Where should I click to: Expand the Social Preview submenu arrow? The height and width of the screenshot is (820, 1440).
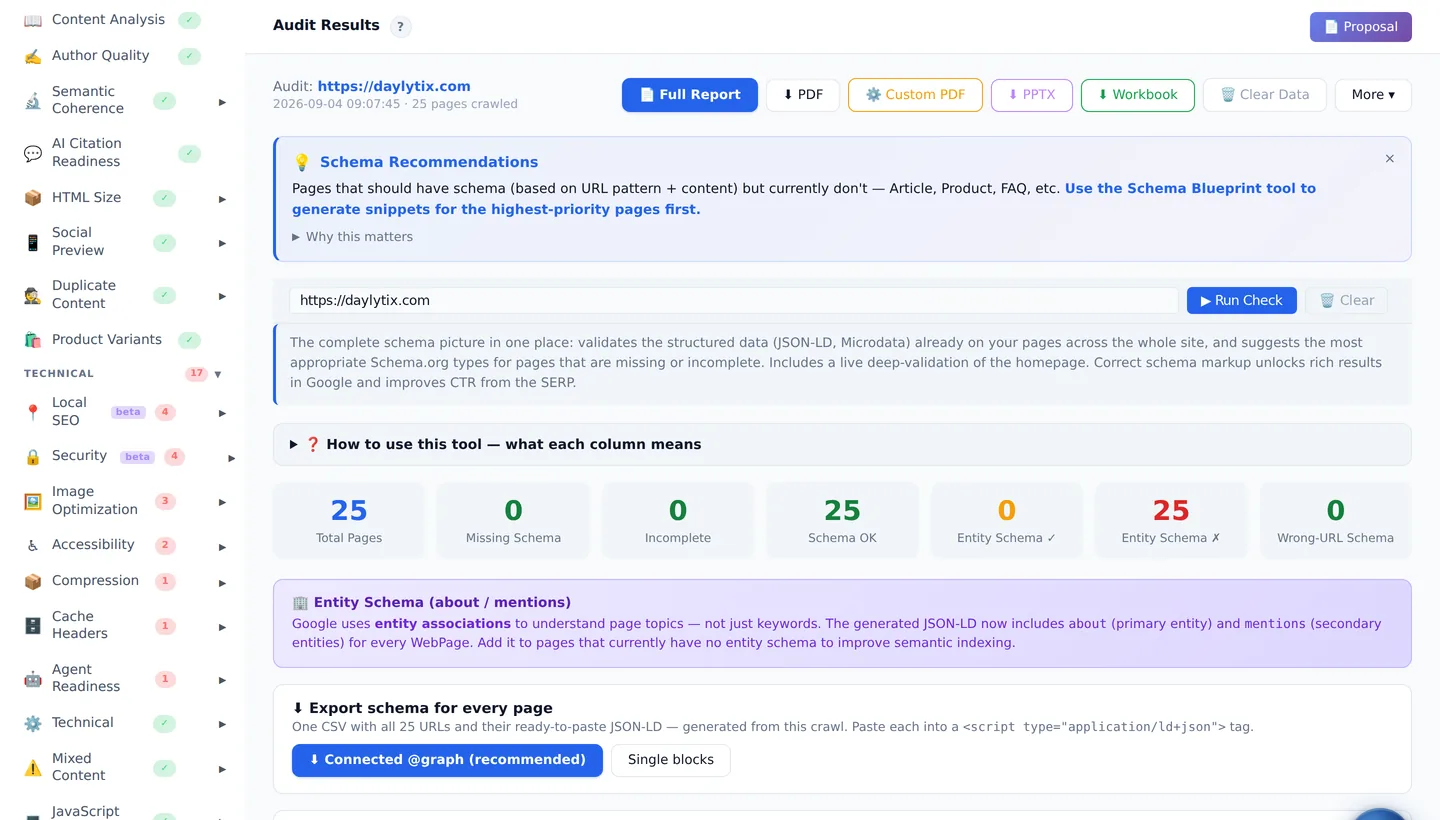(x=222, y=243)
